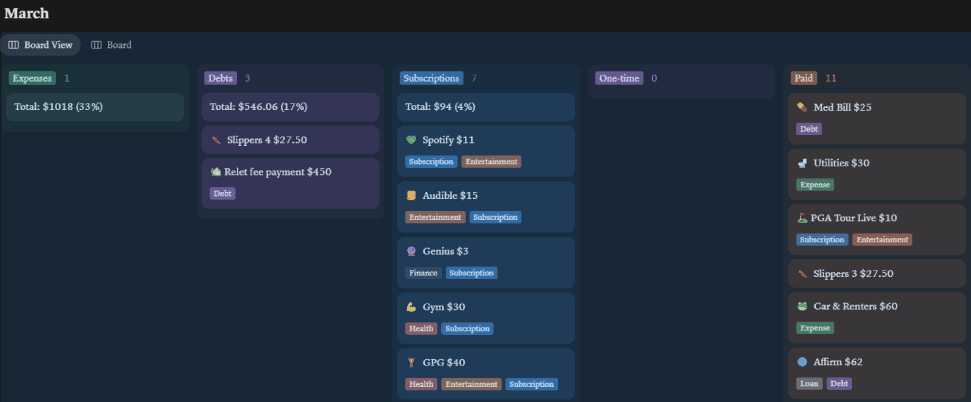
Task: Open the GPG $40 card
Action: [x=486, y=374]
